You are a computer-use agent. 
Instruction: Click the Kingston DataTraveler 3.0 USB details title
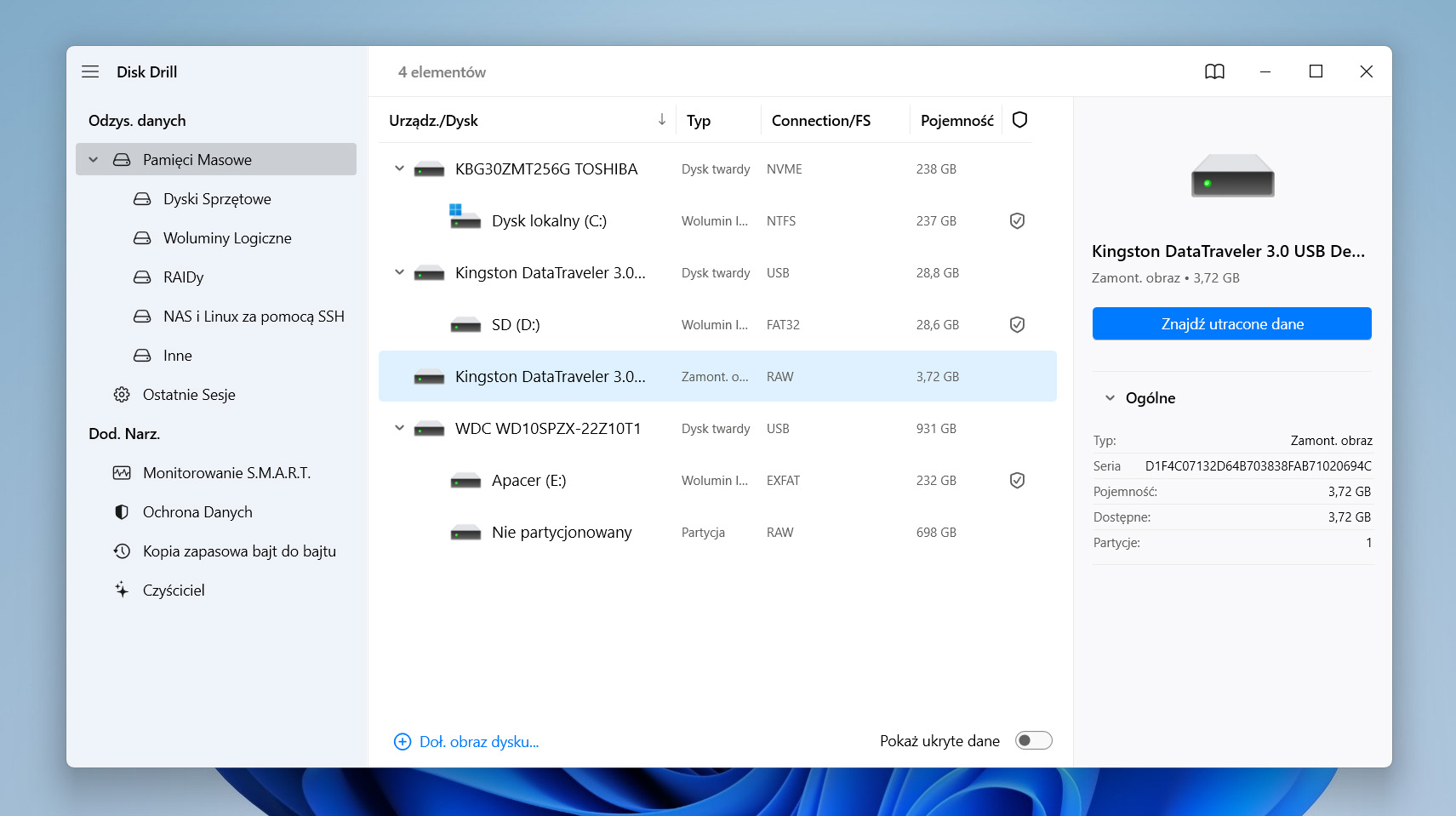pyautogui.click(x=1228, y=251)
